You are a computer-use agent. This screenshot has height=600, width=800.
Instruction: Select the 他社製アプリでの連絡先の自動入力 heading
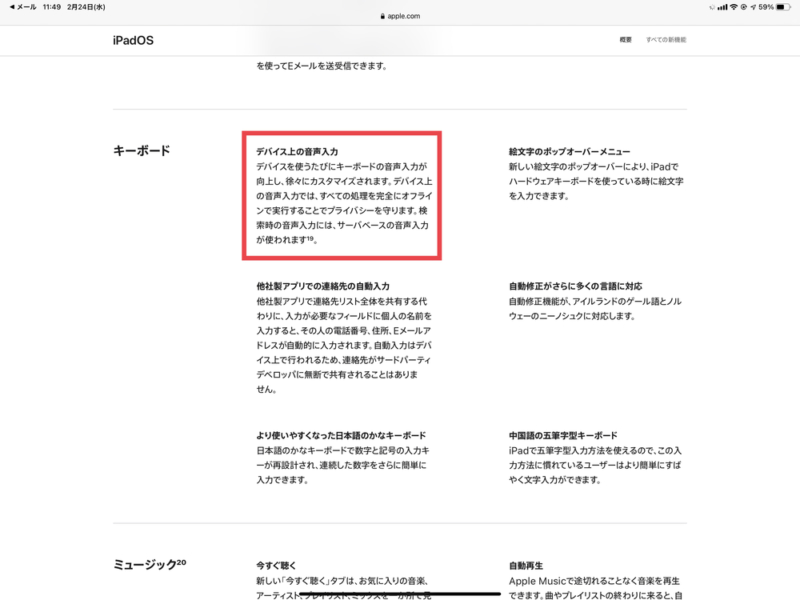[323, 286]
